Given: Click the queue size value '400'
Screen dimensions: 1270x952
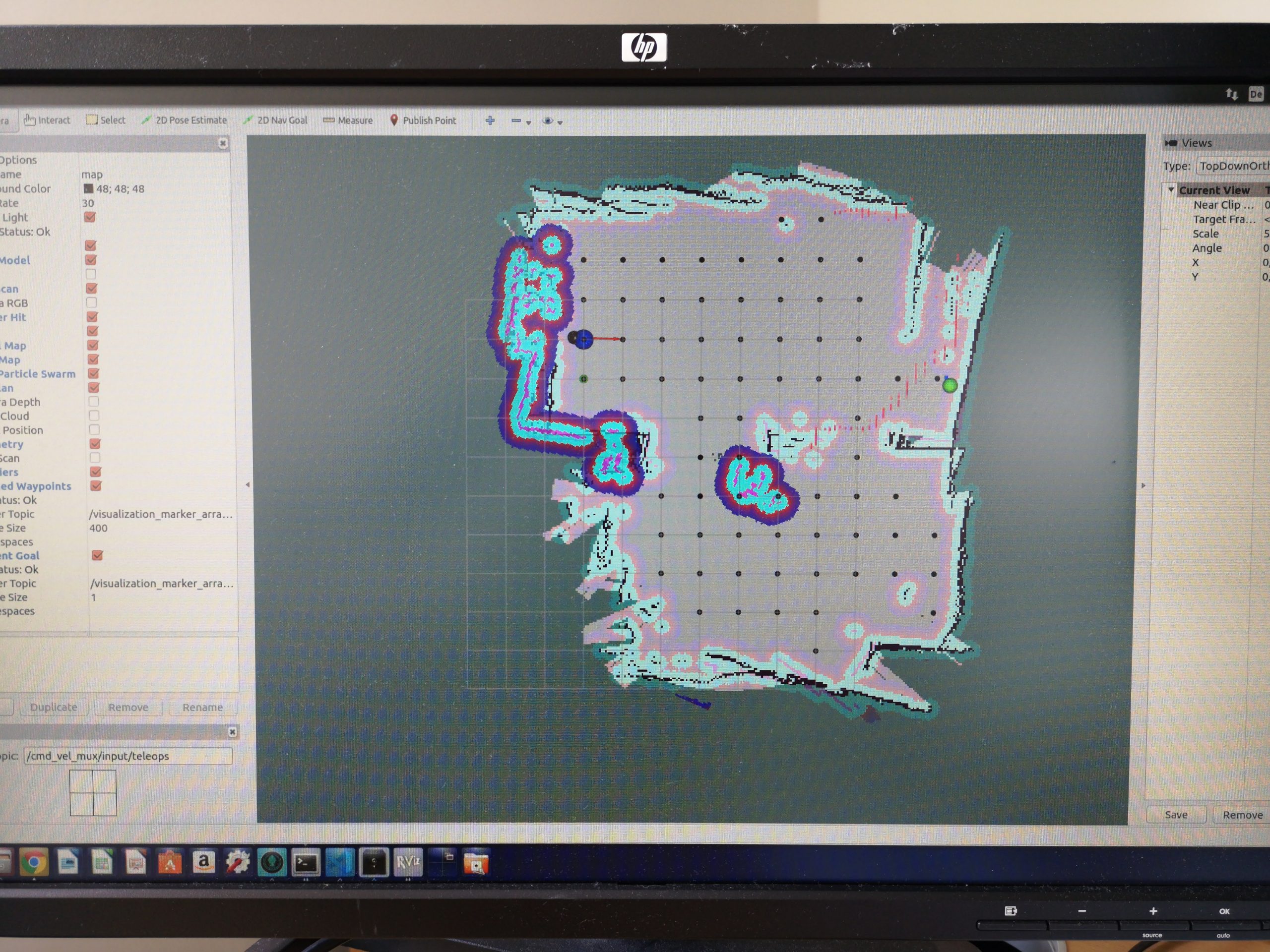Looking at the screenshot, I should [x=98, y=528].
